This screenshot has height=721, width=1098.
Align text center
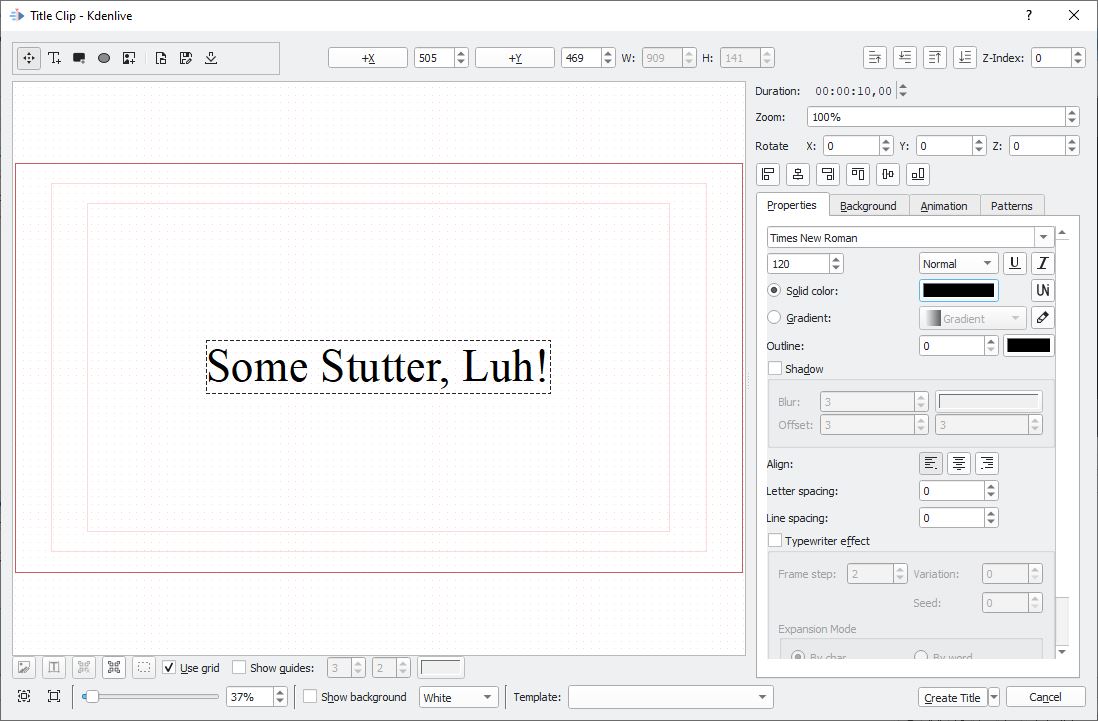pyautogui.click(x=959, y=463)
